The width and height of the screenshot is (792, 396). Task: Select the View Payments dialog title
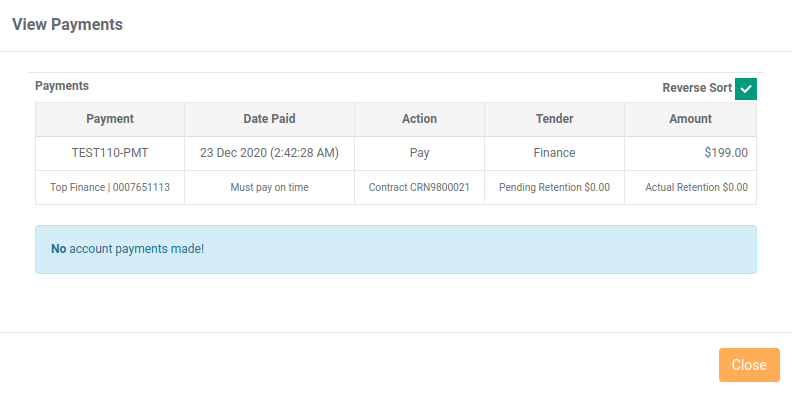pos(67,24)
